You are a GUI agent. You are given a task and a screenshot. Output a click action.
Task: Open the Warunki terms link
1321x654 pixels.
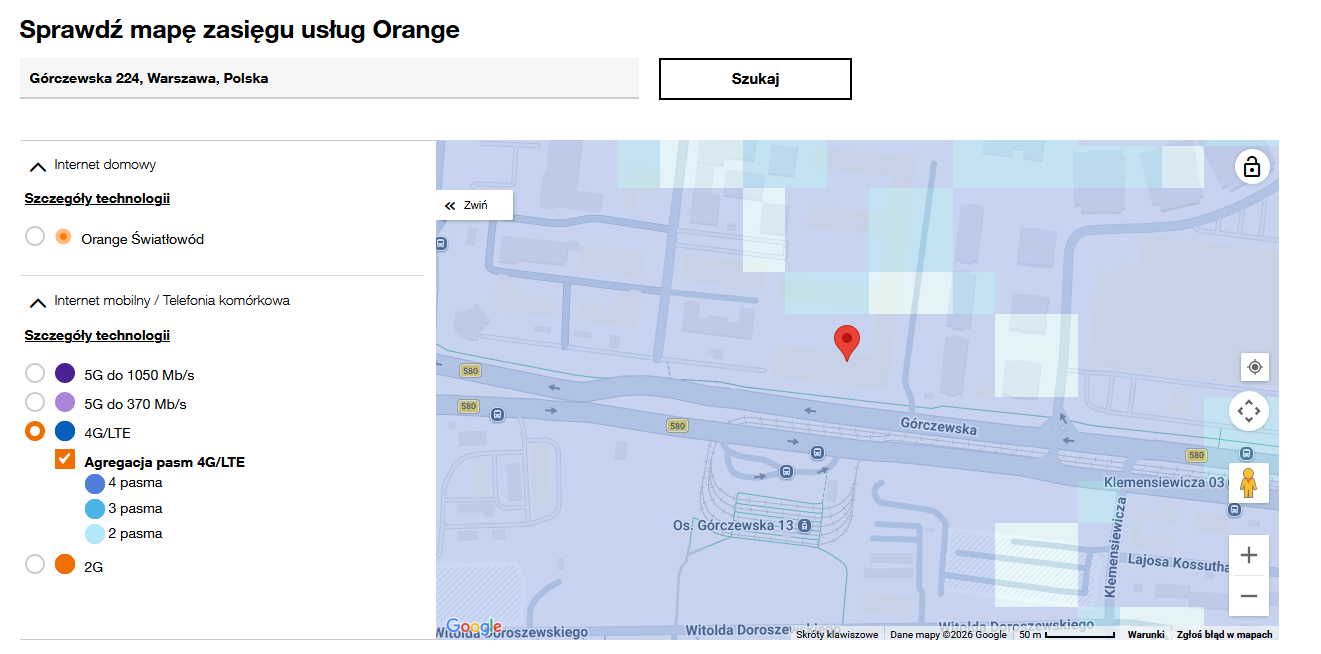tap(1146, 634)
